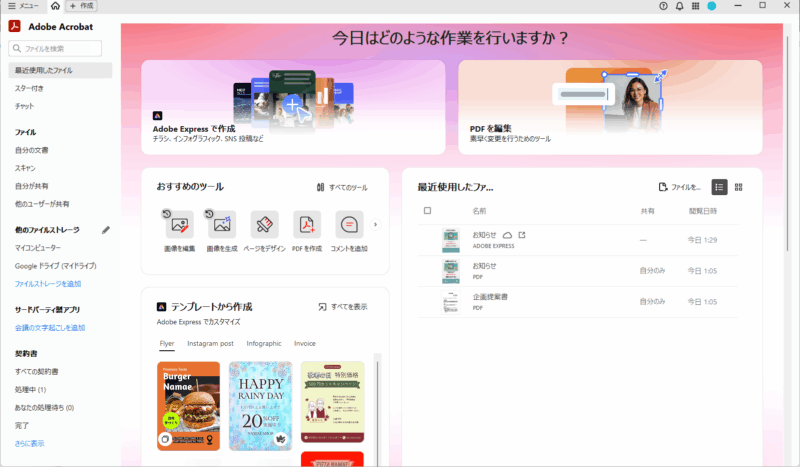Switch to the Instagram post tab
Viewport: 800px width, 467px height.
(210, 343)
